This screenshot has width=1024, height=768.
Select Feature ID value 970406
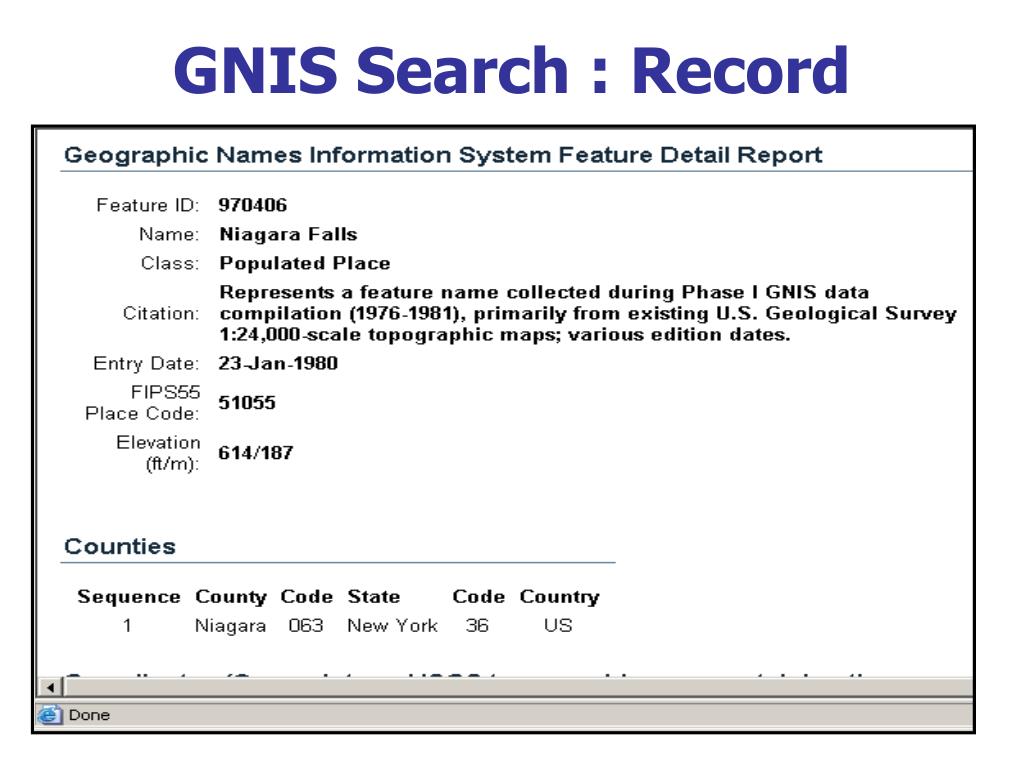(x=253, y=205)
